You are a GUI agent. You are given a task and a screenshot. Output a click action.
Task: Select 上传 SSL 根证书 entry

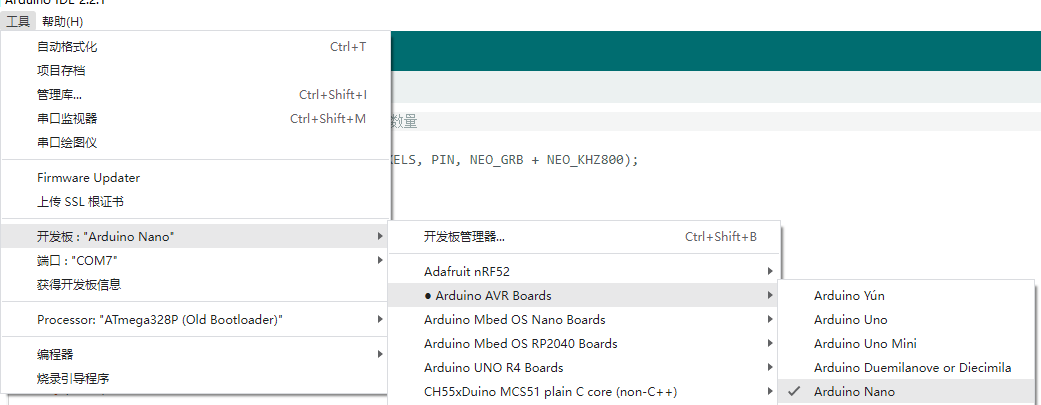(x=195, y=202)
